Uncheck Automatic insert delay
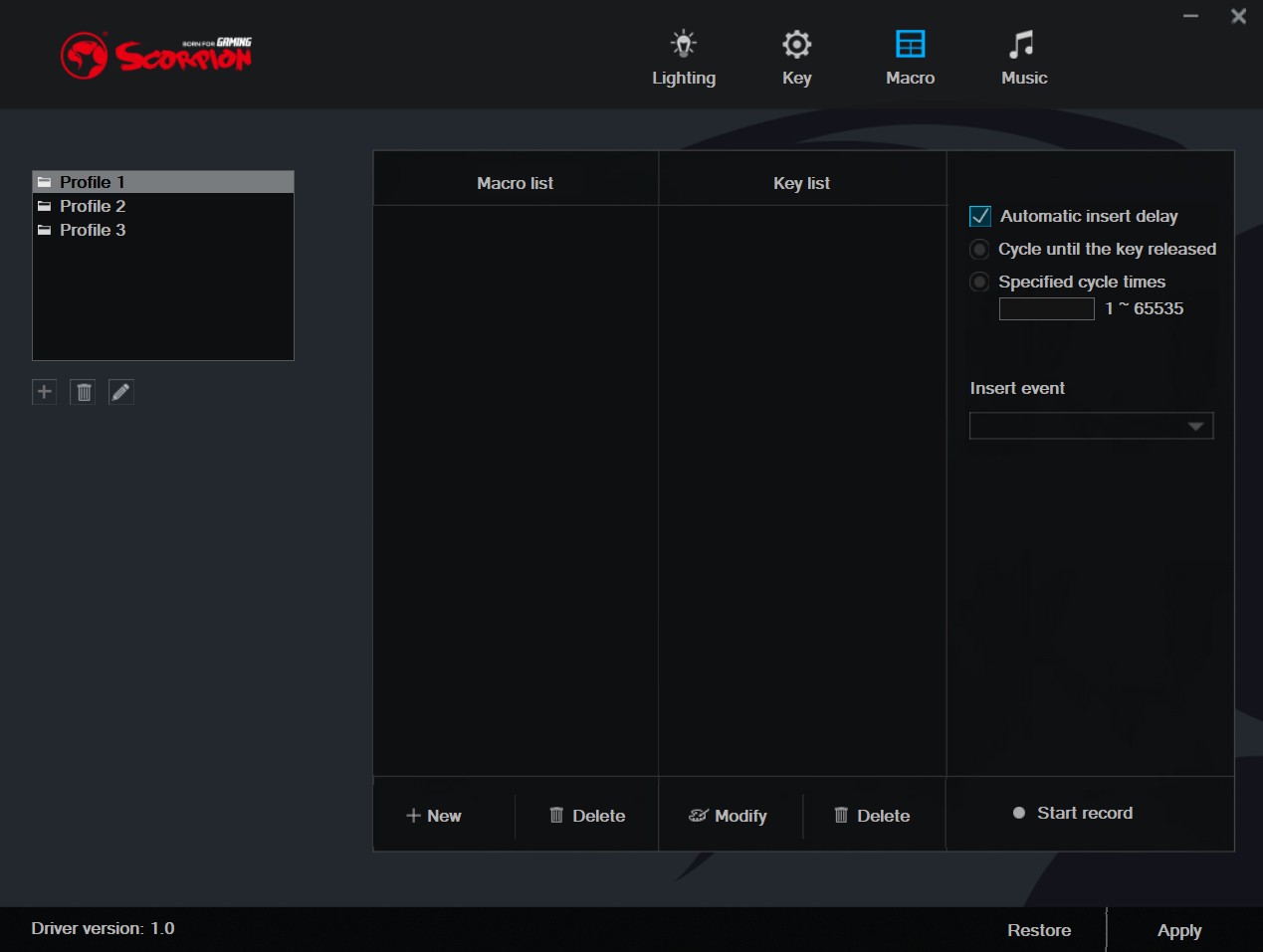The image size is (1263, 952). [x=980, y=216]
